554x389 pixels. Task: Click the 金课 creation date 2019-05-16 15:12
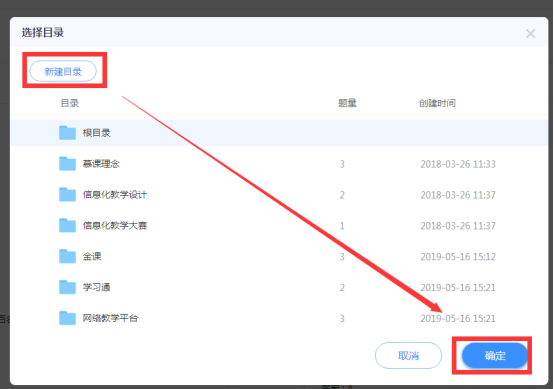click(x=458, y=257)
